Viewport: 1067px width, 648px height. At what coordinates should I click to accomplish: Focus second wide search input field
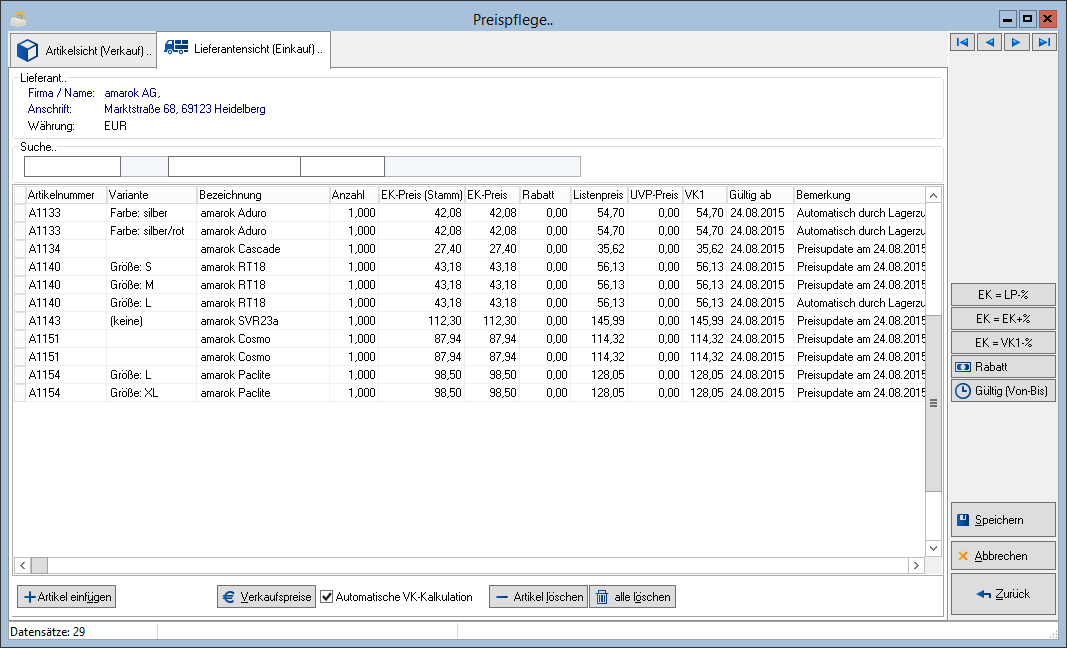coord(234,166)
